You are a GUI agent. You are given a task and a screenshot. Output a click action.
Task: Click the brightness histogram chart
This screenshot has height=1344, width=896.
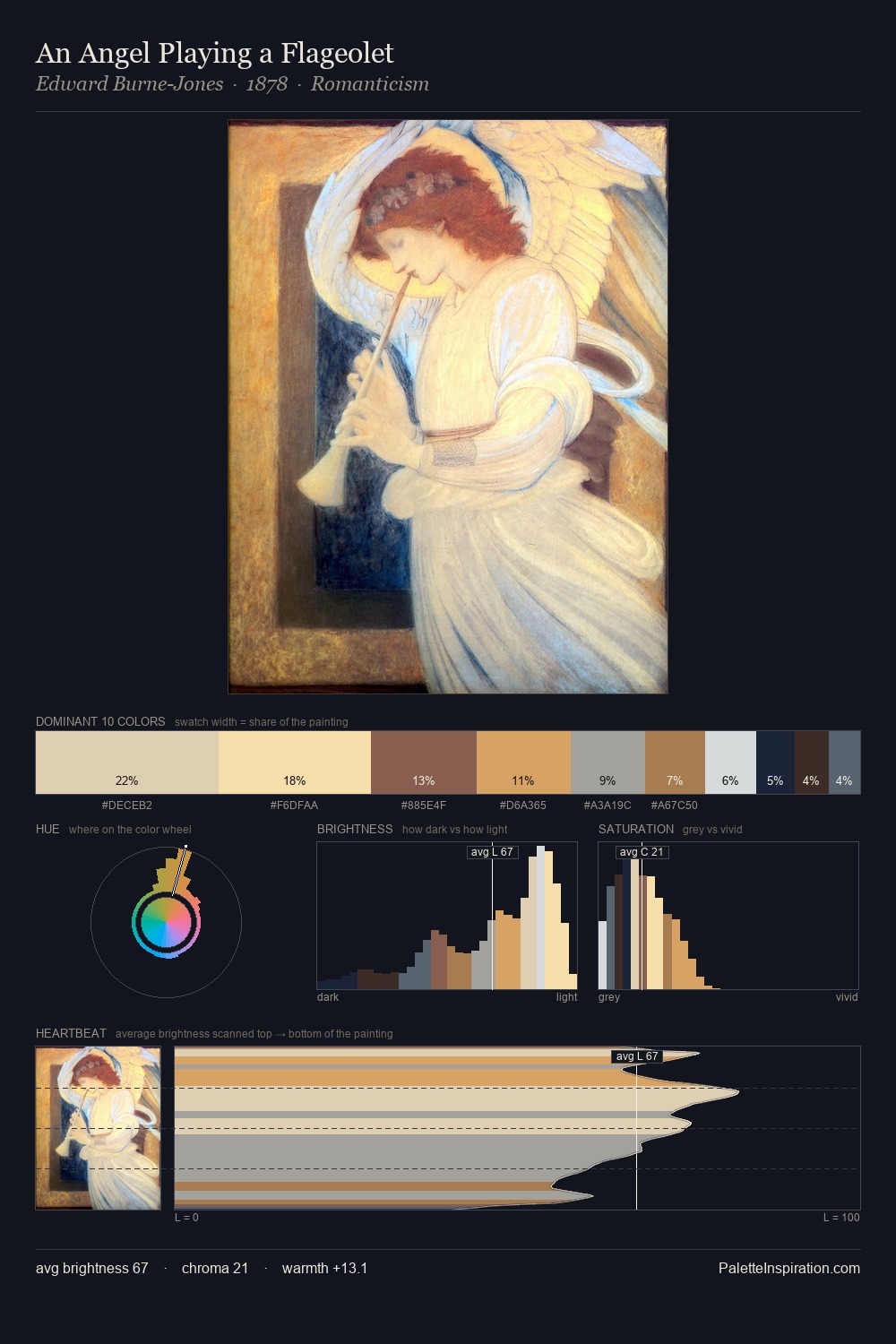[x=447, y=916]
